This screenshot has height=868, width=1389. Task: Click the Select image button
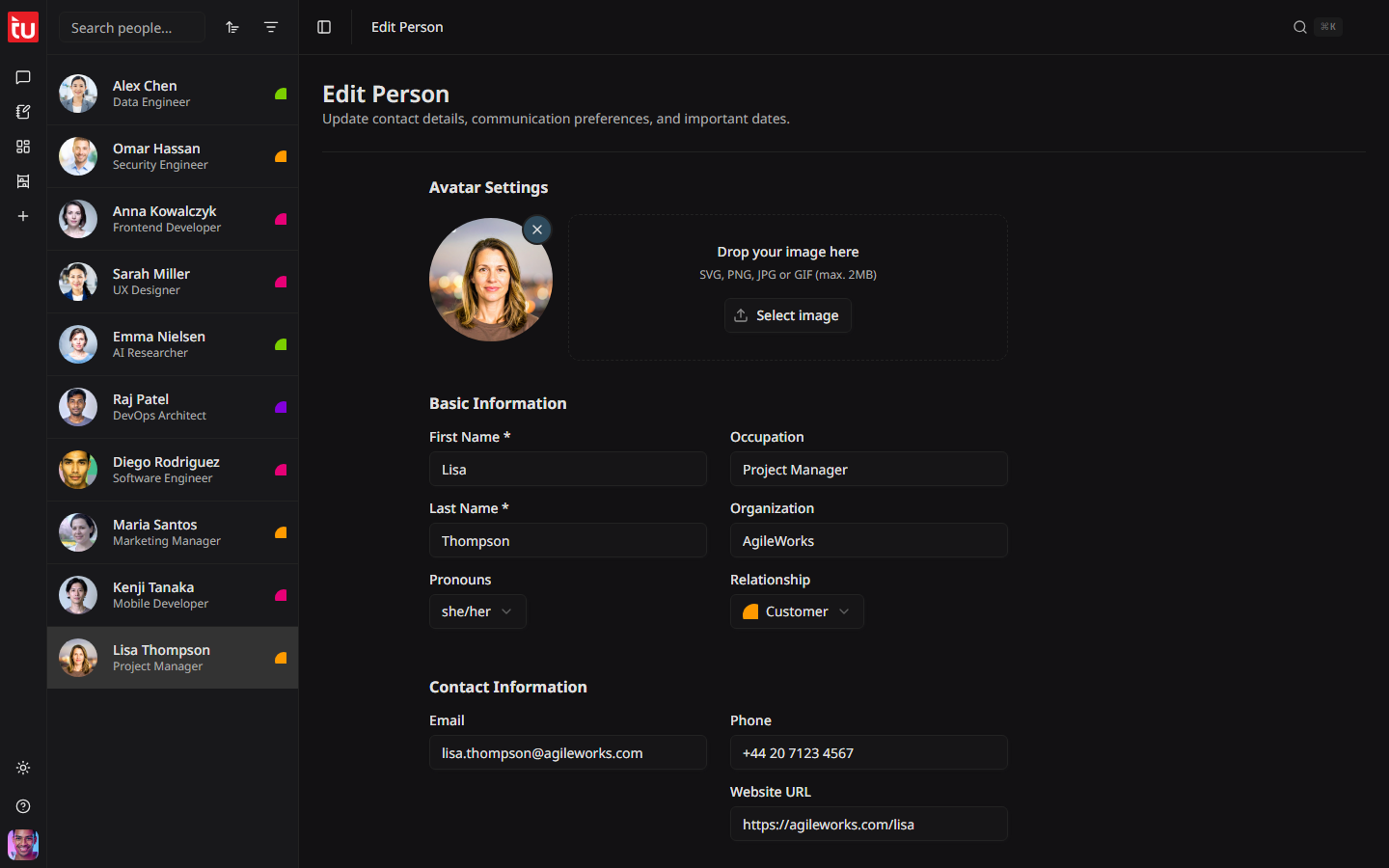click(x=788, y=315)
